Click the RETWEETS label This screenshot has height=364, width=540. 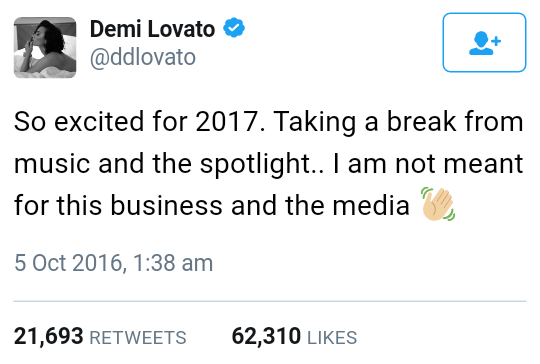pos(138,337)
